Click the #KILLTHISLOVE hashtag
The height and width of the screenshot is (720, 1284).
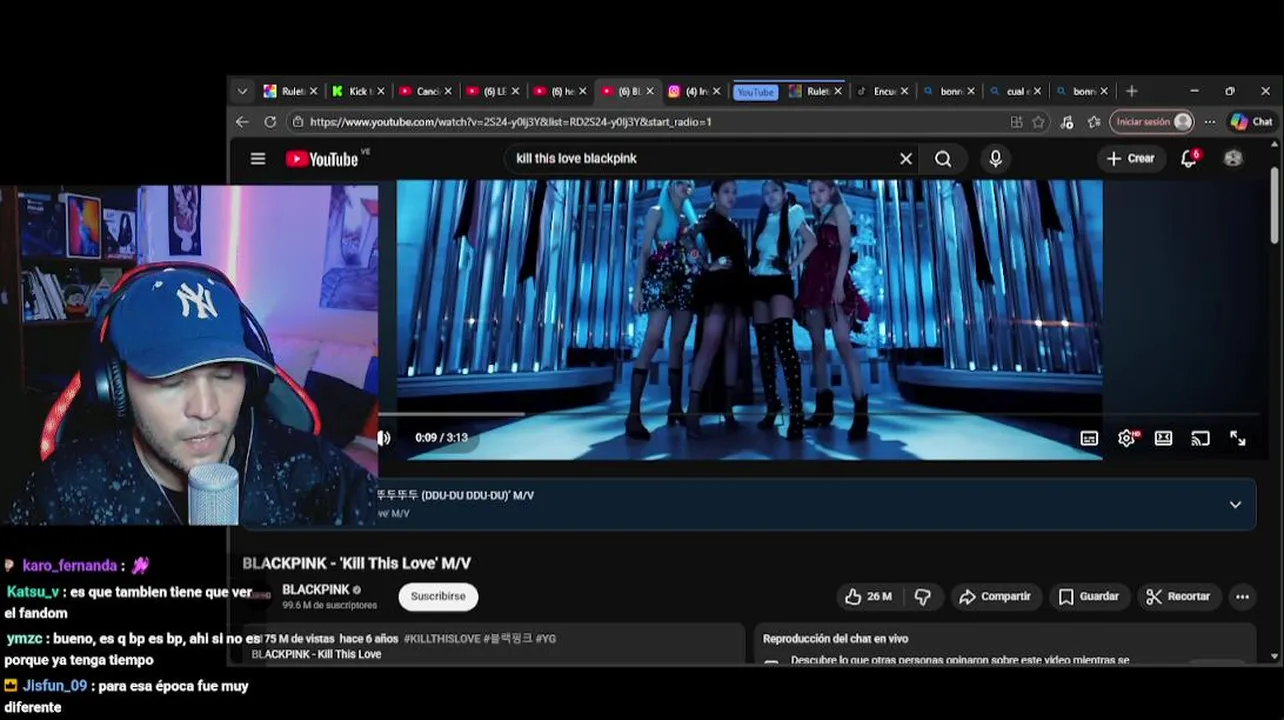[x=442, y=638]
